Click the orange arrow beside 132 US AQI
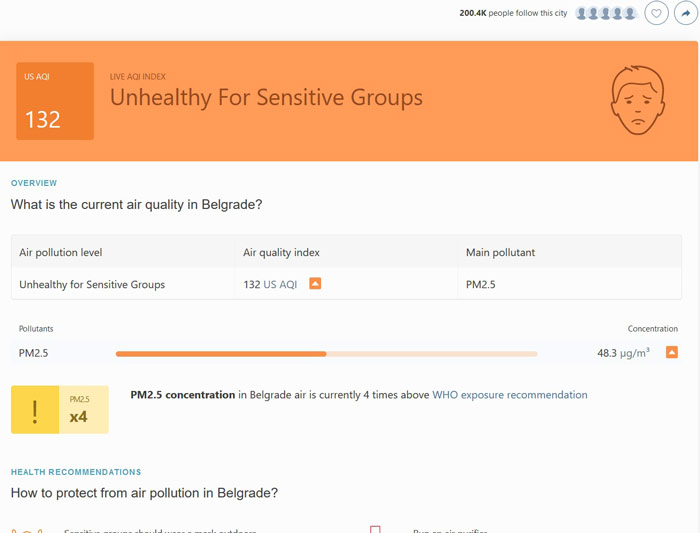This screenshot has width=700, height=533. click(315, 284)
